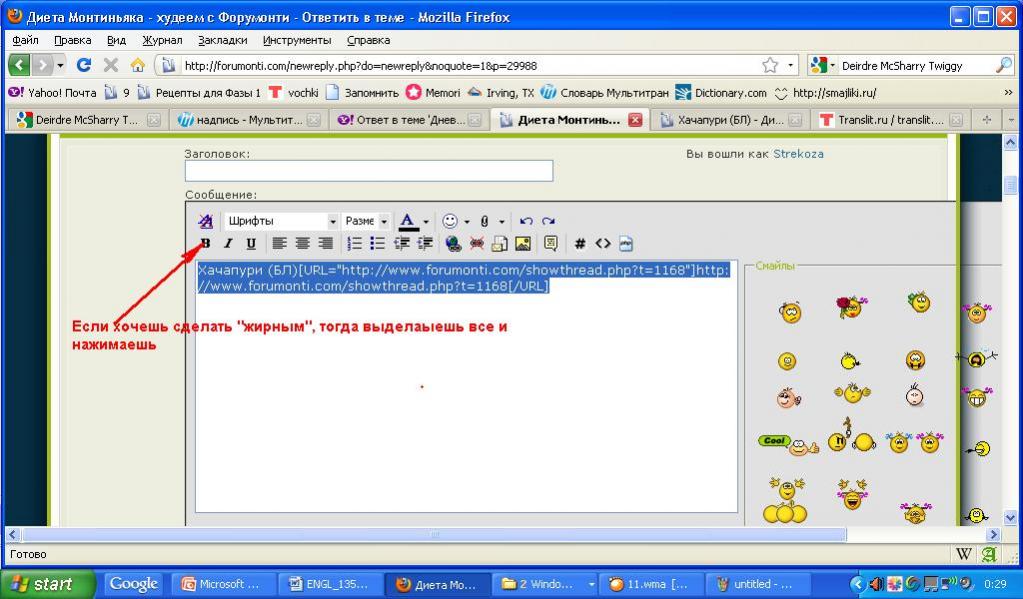
Task: Open the Журнал menu
Action: coord(162,40)
